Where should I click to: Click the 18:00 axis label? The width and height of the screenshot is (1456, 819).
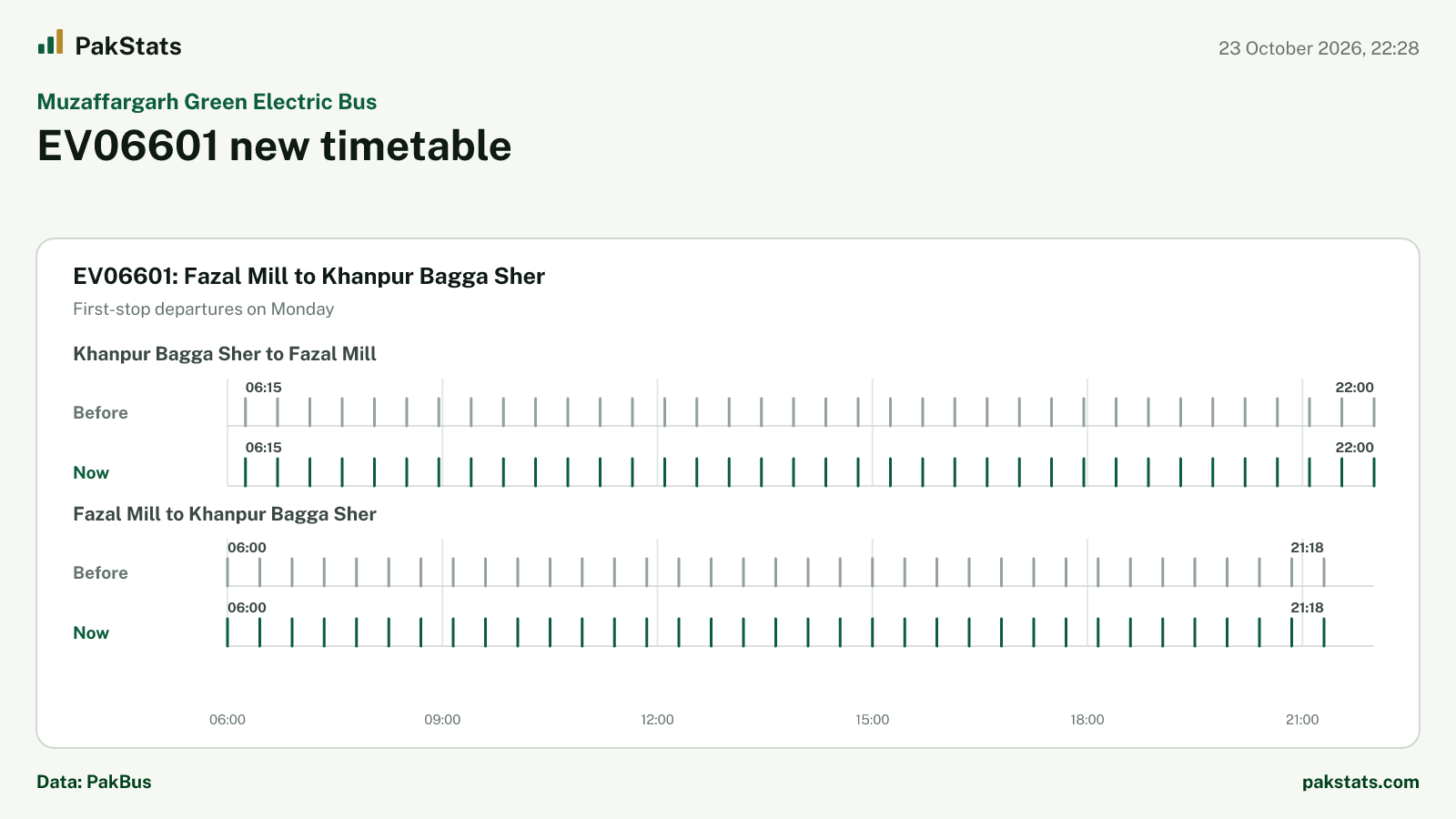(x=1087, y=720)
